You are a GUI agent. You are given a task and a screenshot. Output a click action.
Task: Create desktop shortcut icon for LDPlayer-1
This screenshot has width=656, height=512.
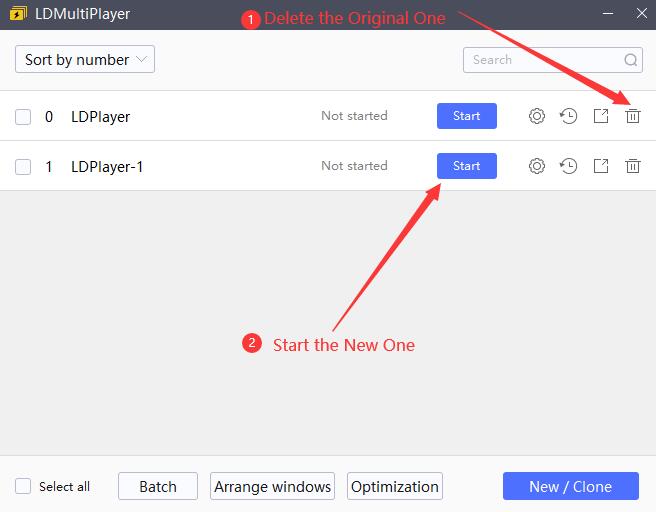[x=601, y=166]
